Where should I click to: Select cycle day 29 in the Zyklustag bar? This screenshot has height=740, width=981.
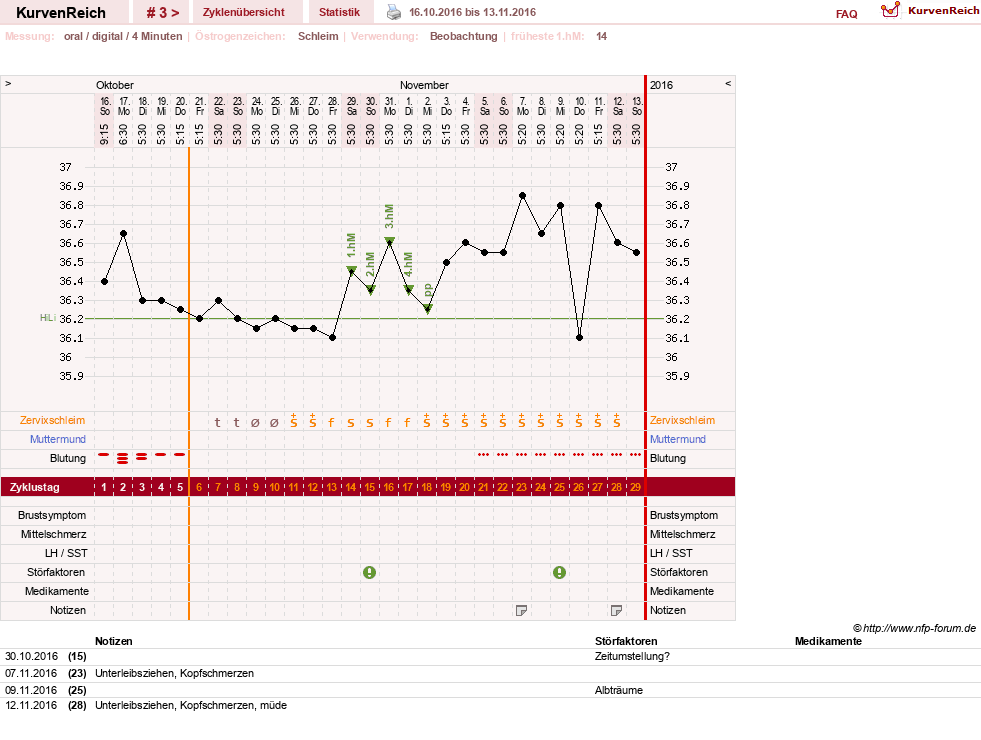click(x=635, y=487)
